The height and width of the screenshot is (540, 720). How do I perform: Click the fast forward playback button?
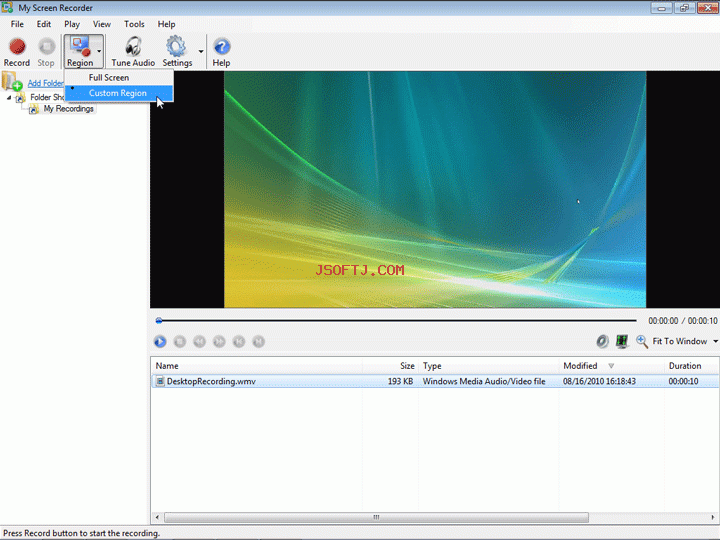coord(219,342)
